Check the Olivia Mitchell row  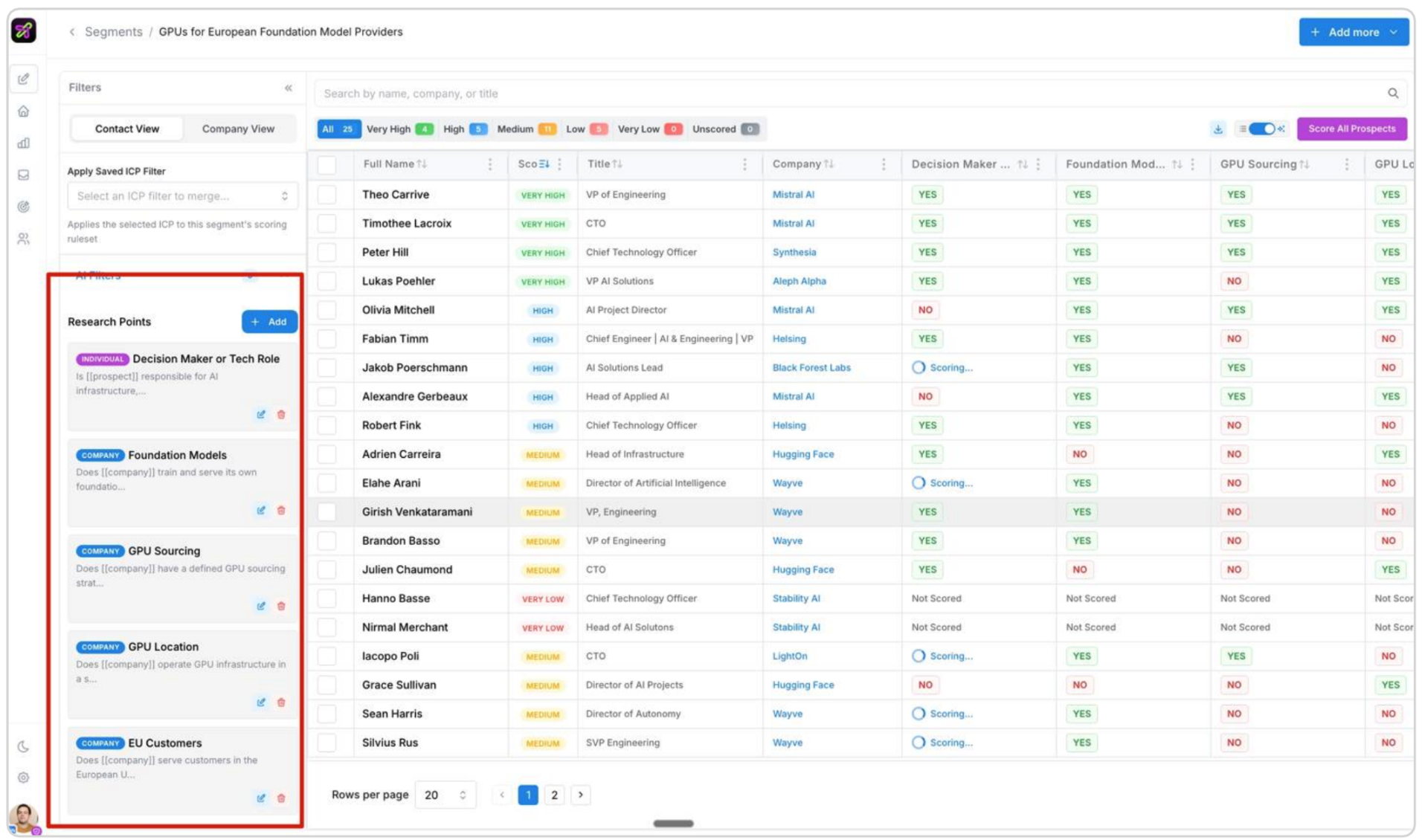[327, 310]
